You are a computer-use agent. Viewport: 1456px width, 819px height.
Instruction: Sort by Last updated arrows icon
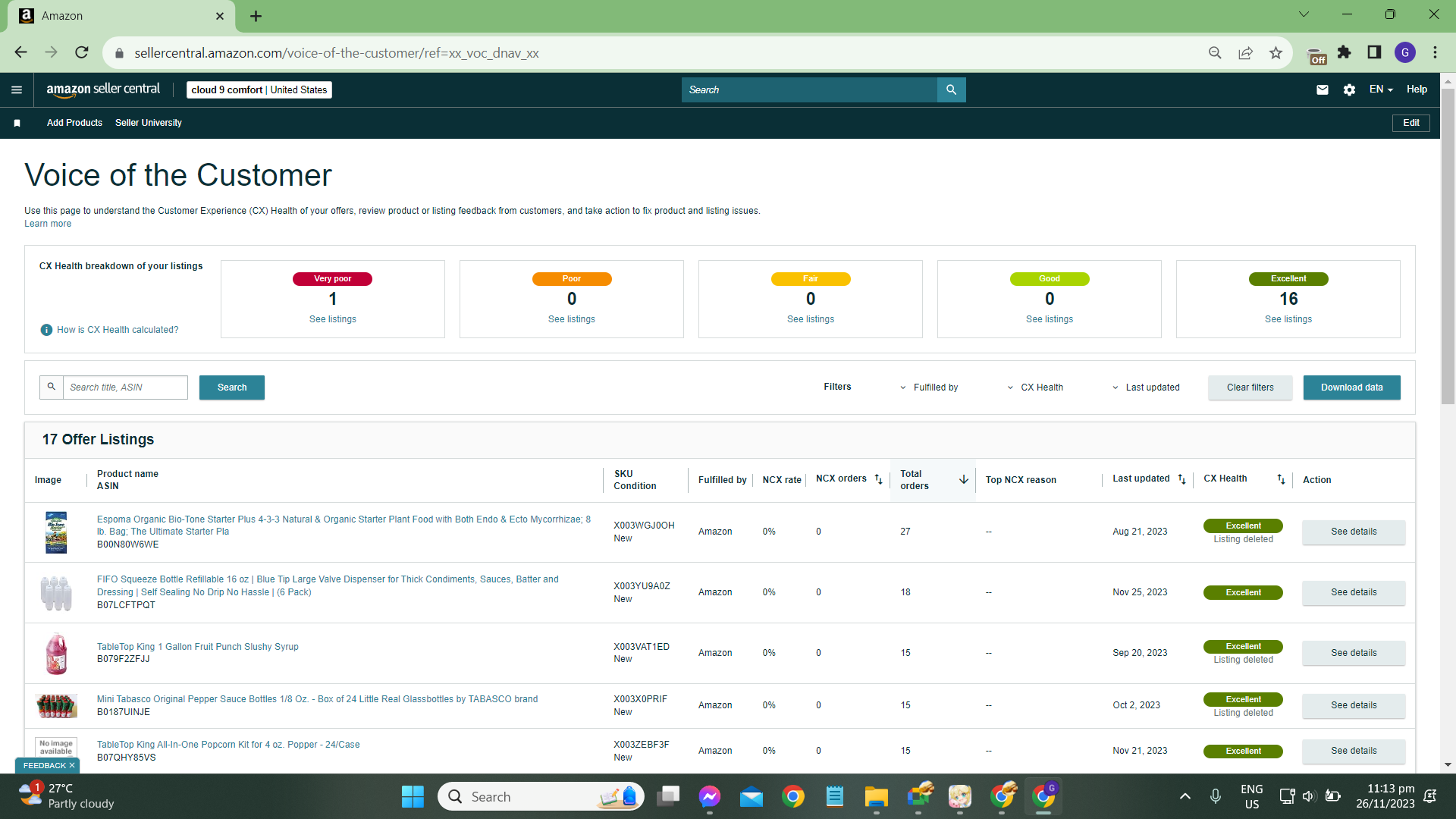coord(1181,479)
